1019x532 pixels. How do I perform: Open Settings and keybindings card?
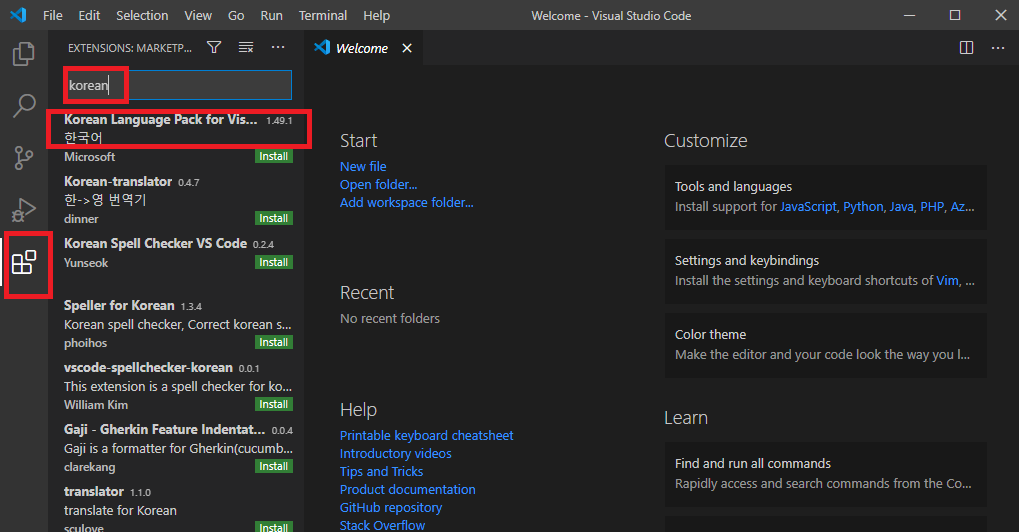pos(825,271)
